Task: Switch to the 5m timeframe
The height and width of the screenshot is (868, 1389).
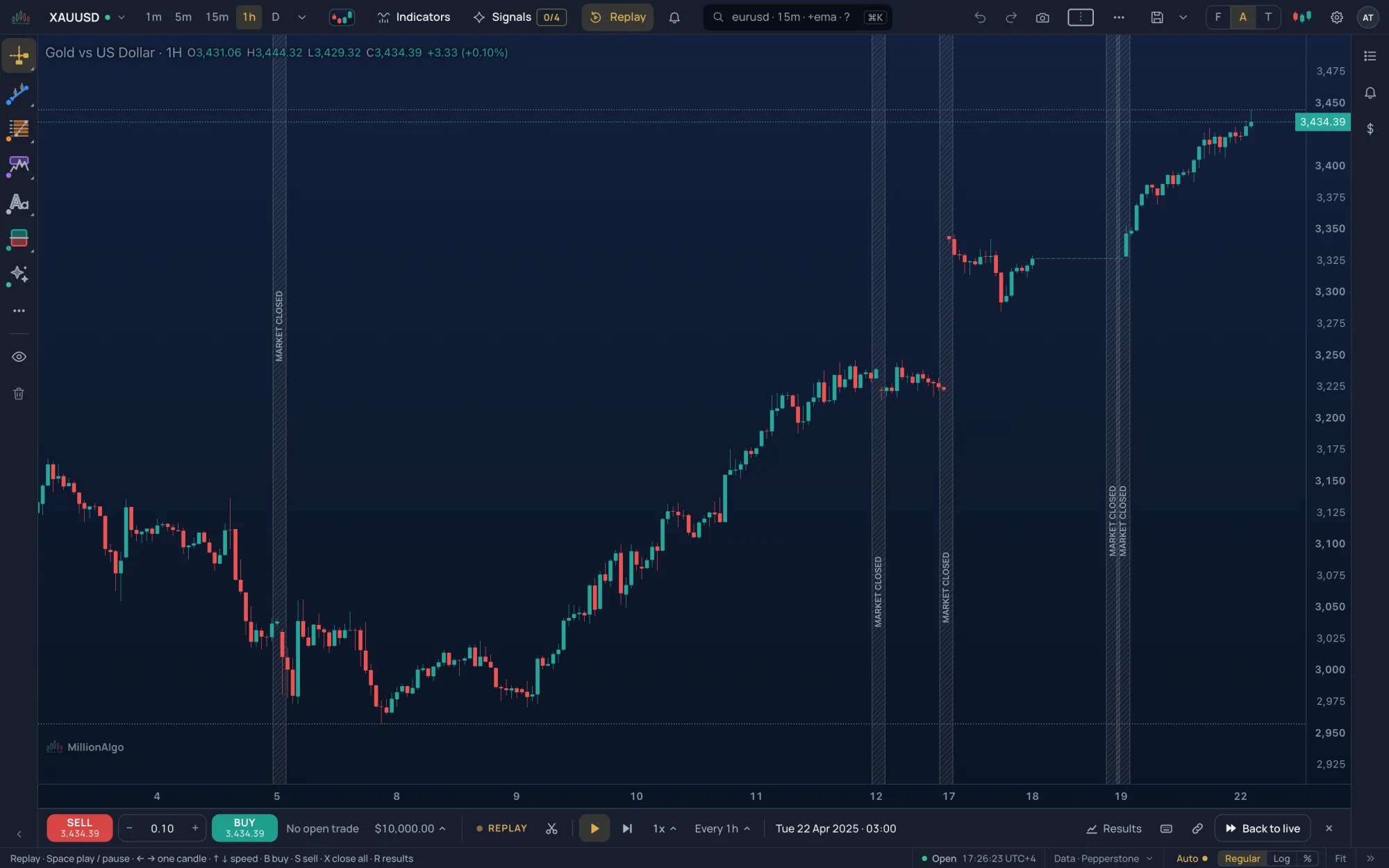Action: 183,17
